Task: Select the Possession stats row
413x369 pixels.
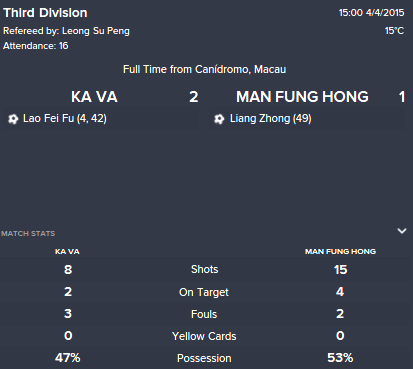Action: (x=204, y=358)
